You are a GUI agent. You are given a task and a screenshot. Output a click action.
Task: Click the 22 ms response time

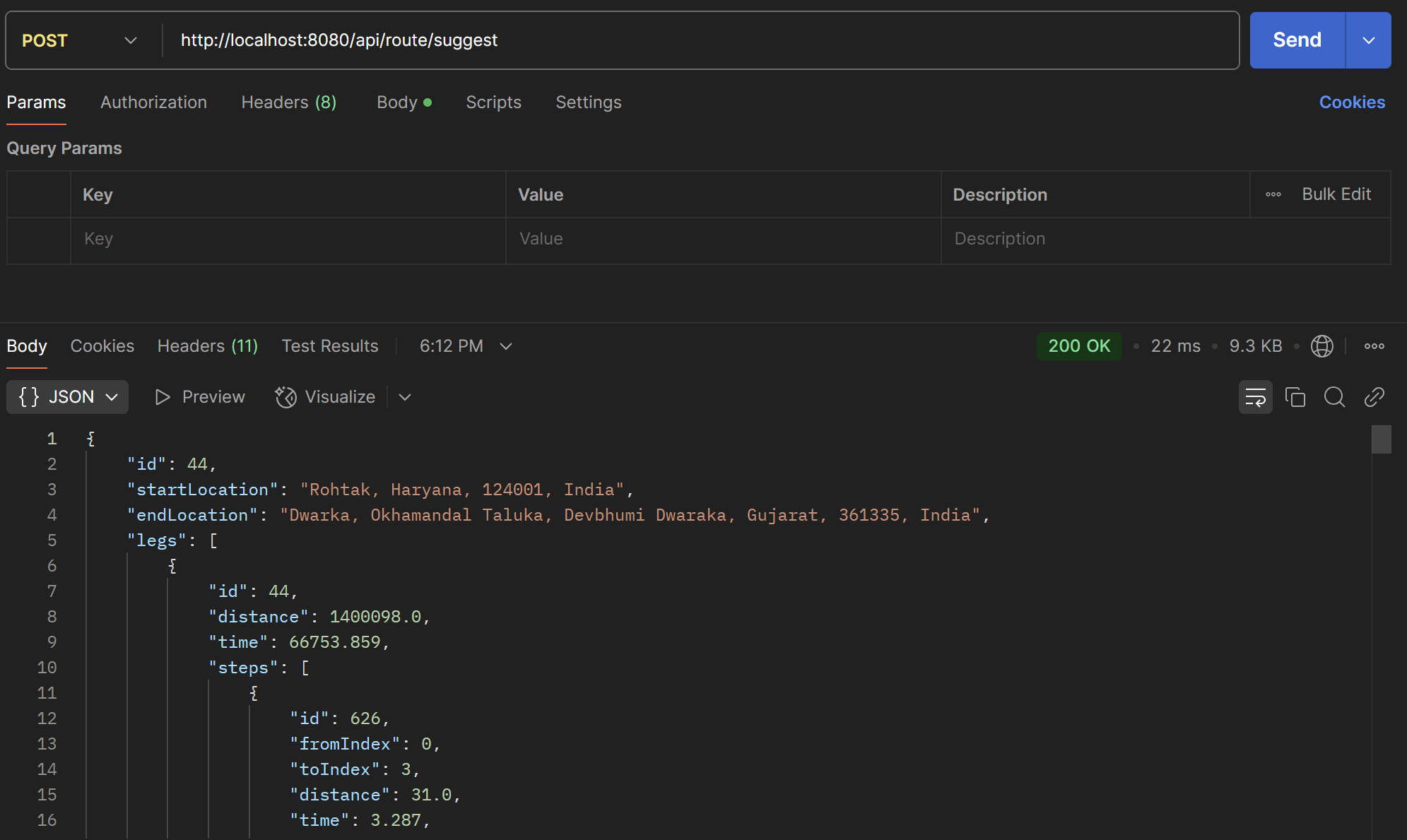pyautogui.click(x=1175, y=346)
